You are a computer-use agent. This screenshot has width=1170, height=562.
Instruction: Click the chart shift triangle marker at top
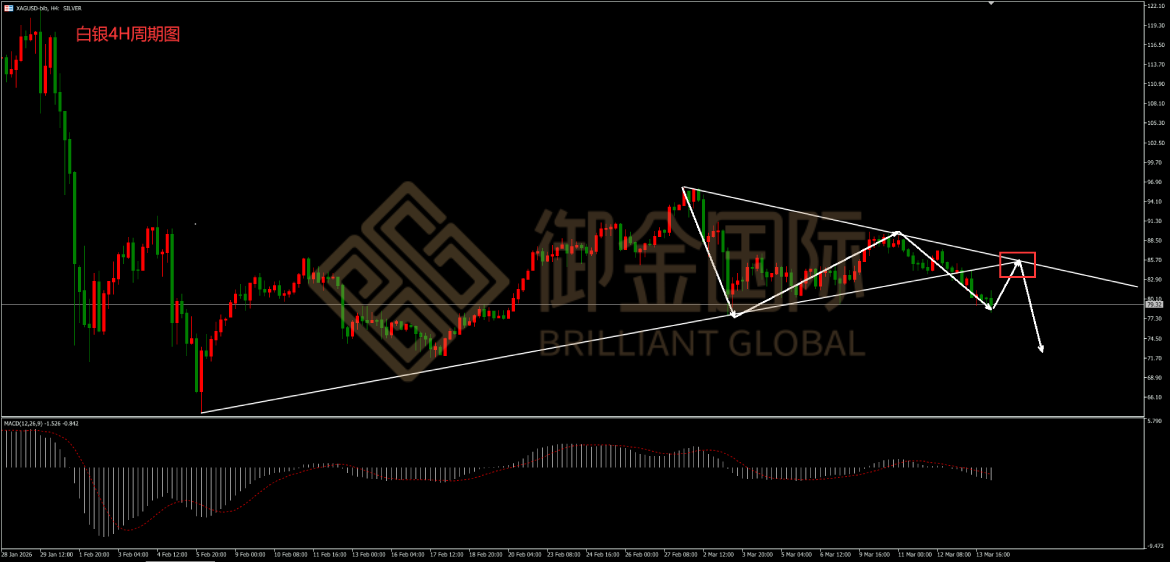[x=991, y=5]
